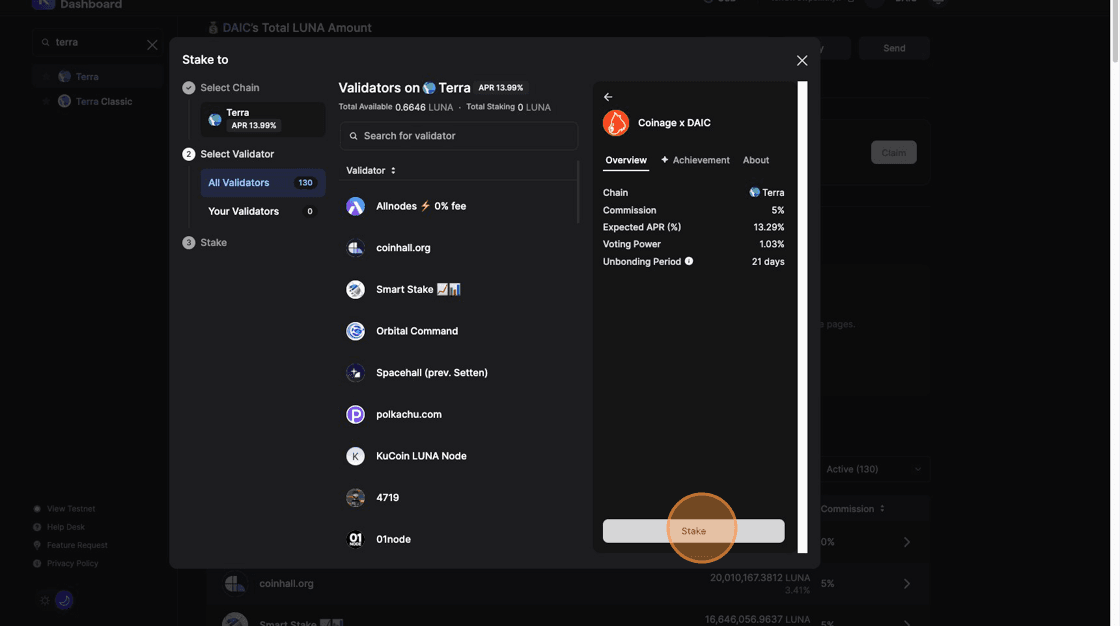Click the Search for validator field
1120x626 pixels.
[459, 136]
